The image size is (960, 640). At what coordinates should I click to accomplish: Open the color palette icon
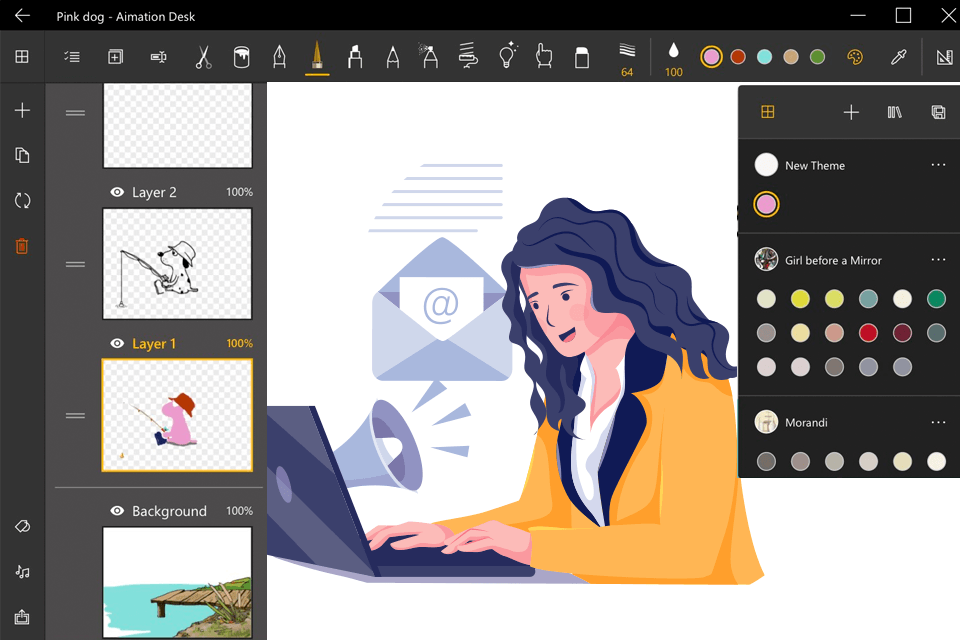[855, 57]
